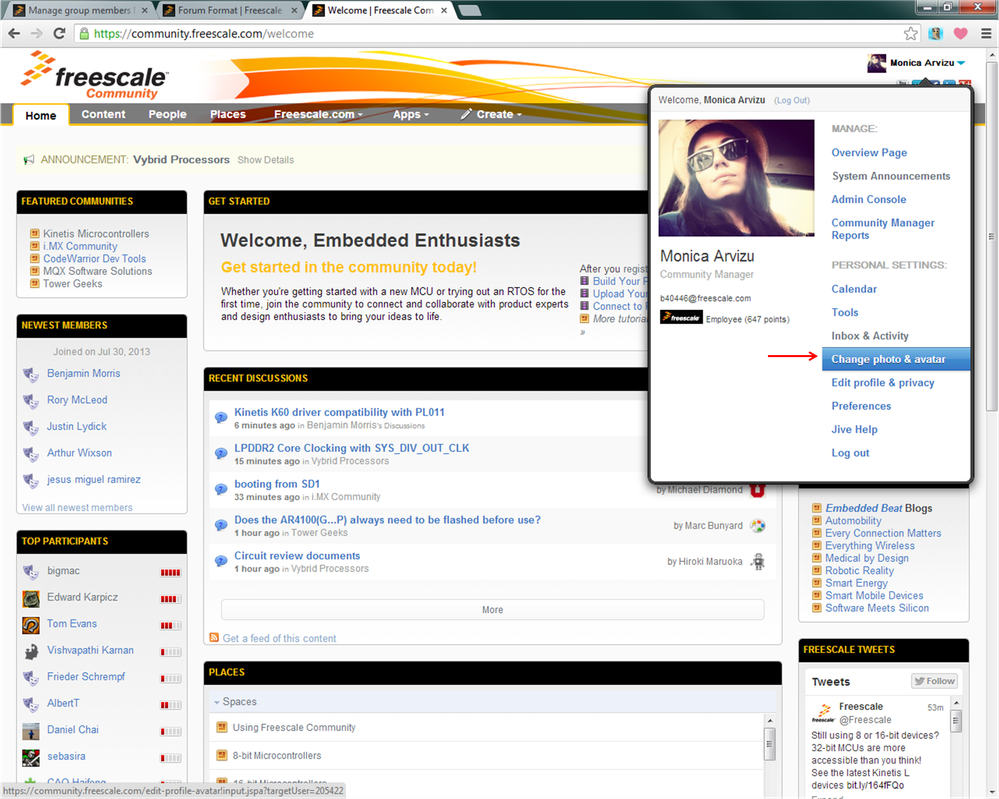
Task: Click View all newest members
Action: 77,507
